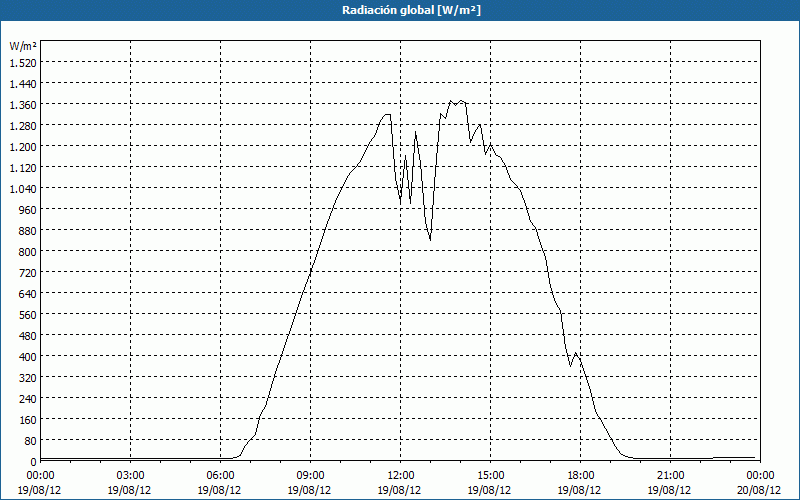800x500 pixels.
Task: Pick the x-axis time label "18:00"
Action: click(x=580, y=476)
